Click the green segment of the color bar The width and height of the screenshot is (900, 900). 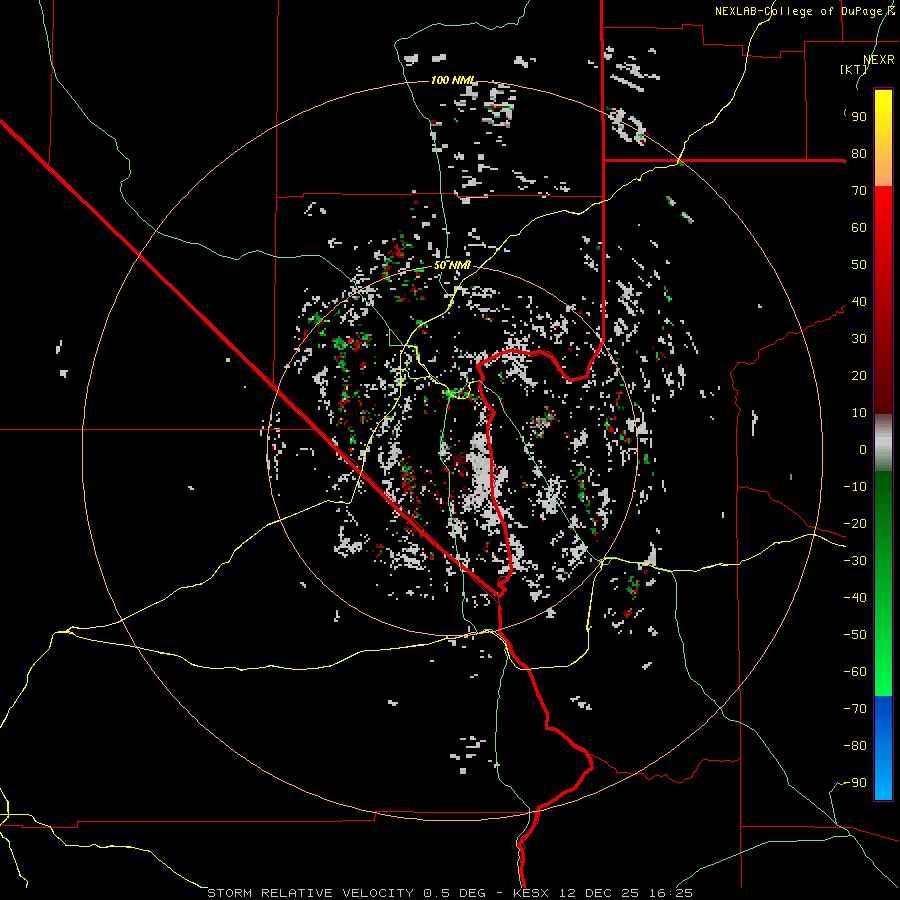click(883, 584)
